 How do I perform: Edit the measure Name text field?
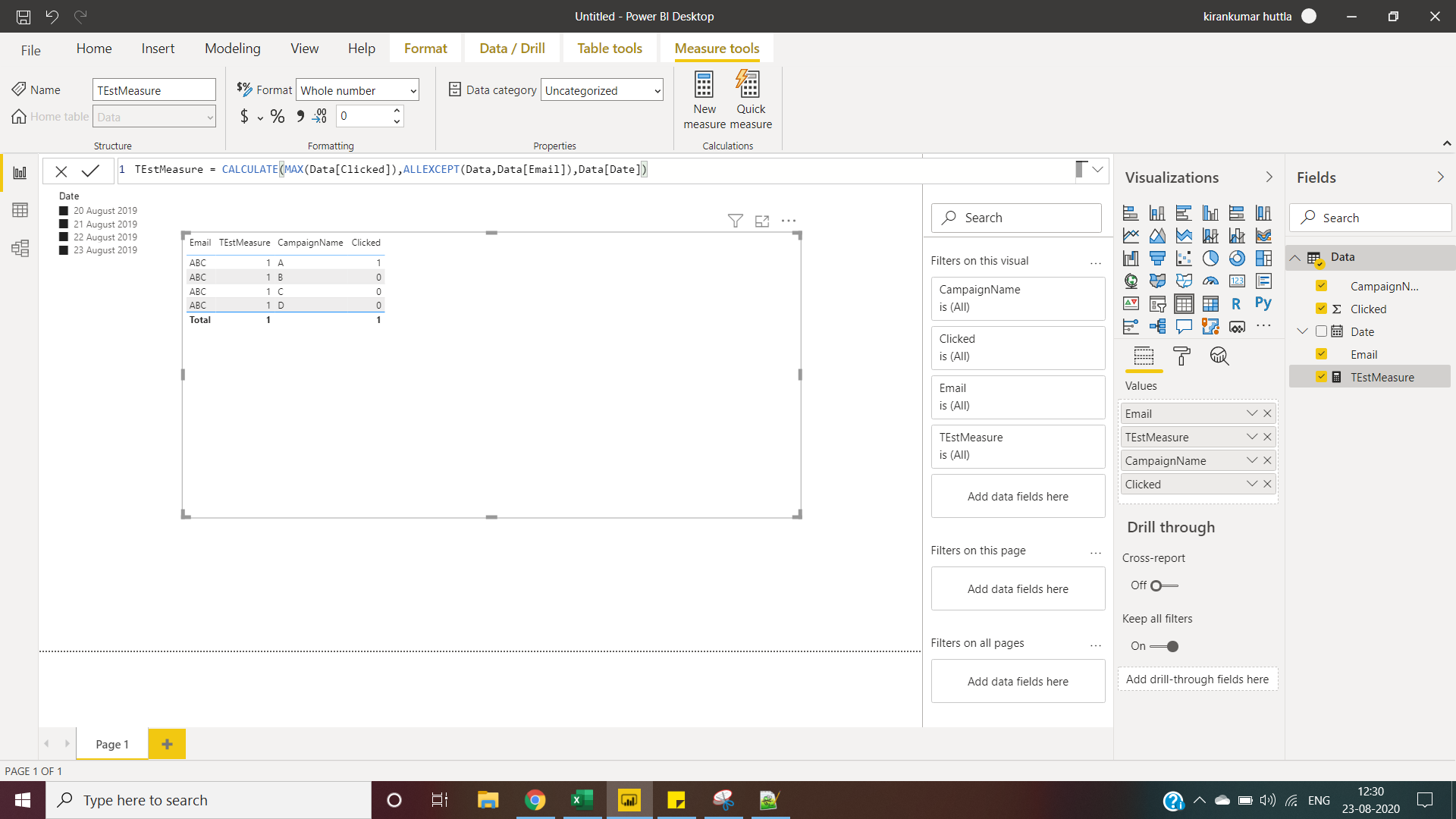(154, 90)
